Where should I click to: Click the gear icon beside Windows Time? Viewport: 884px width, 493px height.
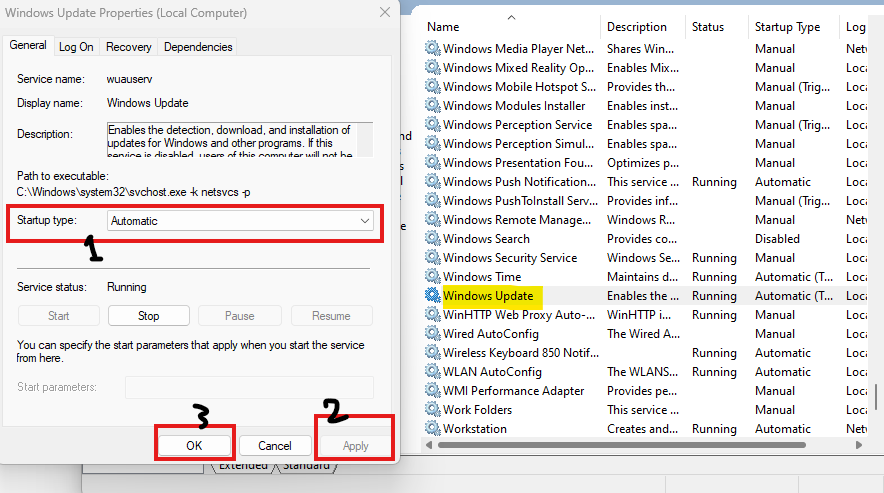[432, 276]
